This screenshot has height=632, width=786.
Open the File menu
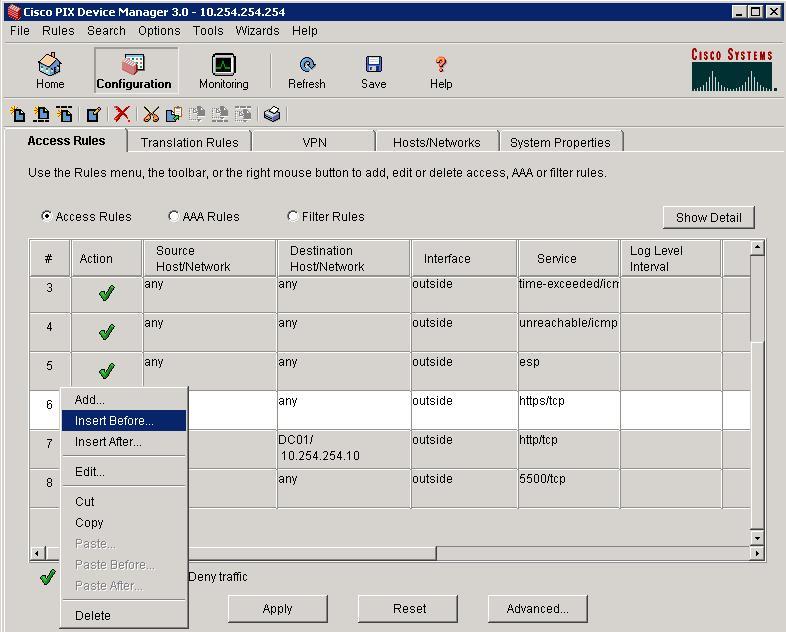tap(20, 31)
